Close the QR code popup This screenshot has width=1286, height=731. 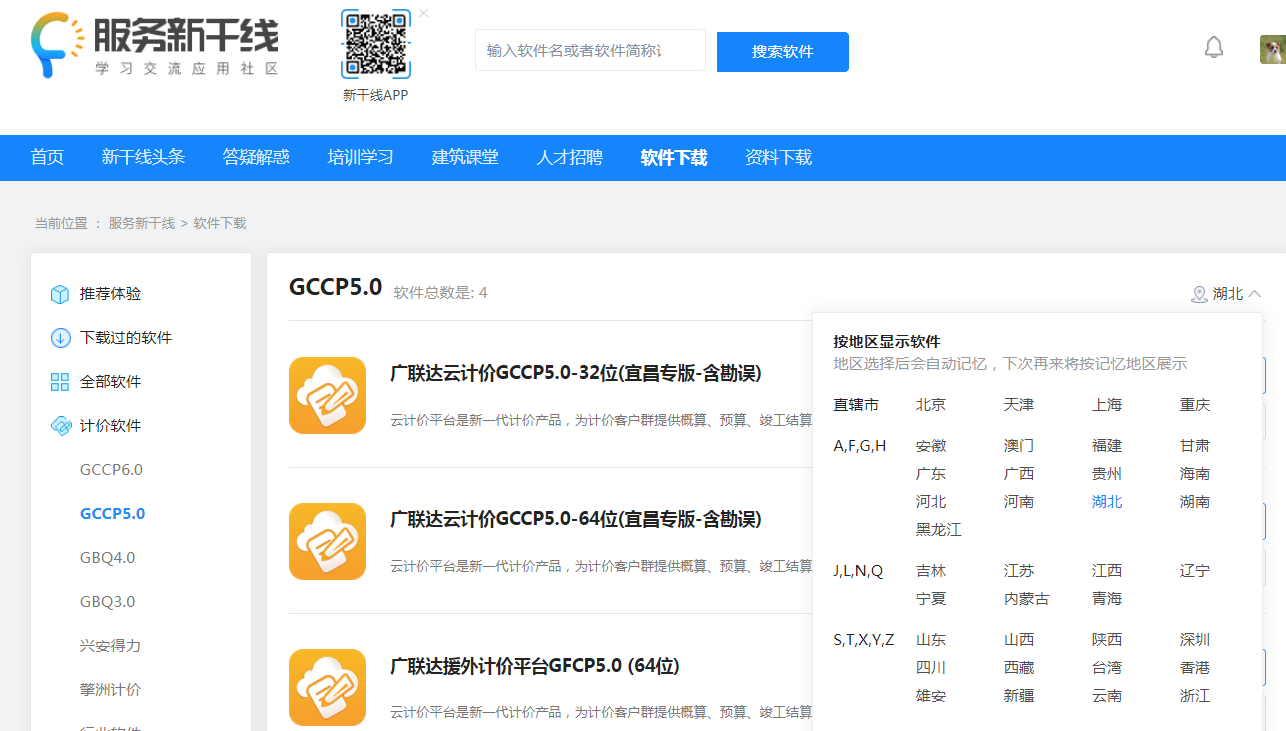click(x=423, y=13)
